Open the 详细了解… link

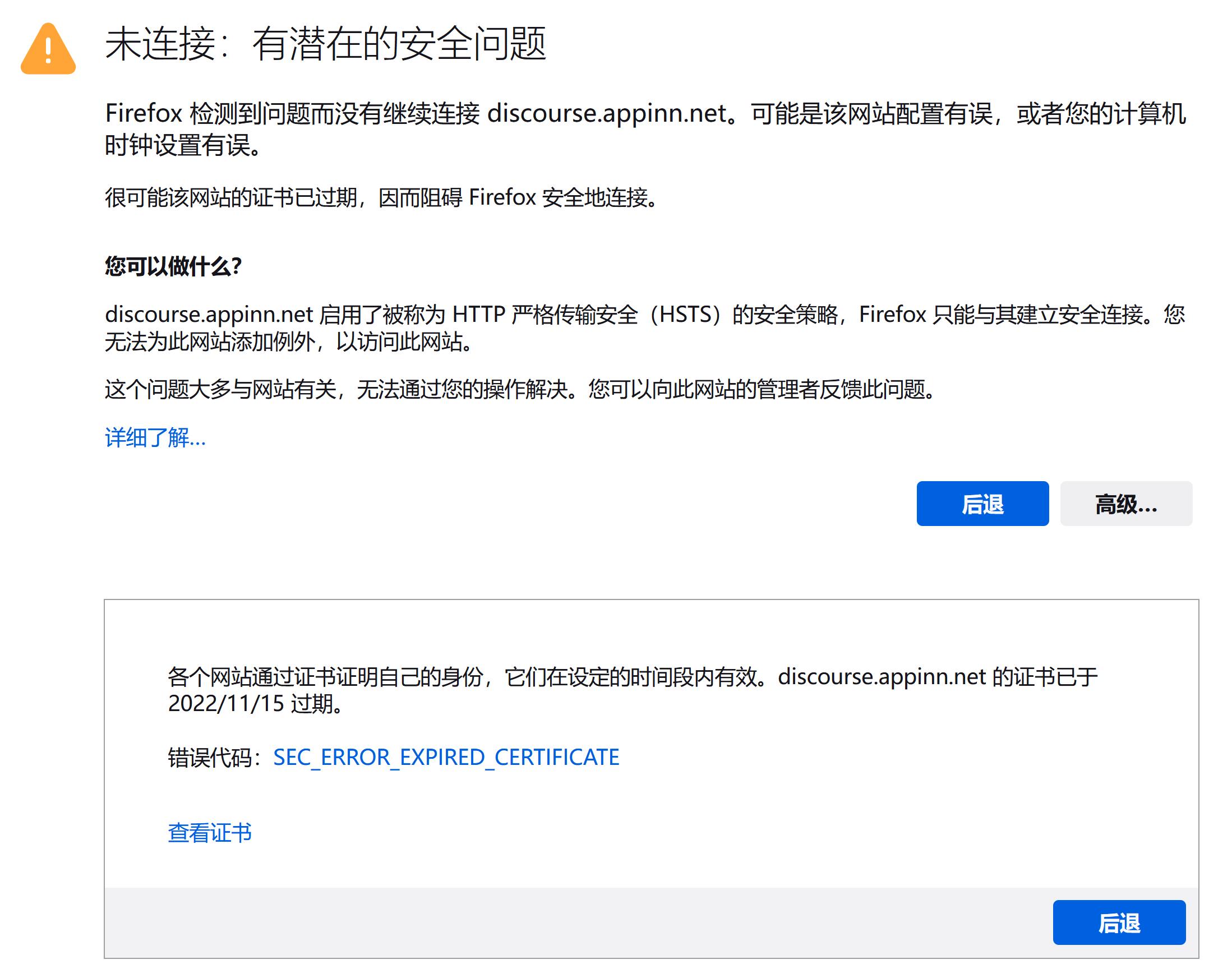click(x=155, y=438)
